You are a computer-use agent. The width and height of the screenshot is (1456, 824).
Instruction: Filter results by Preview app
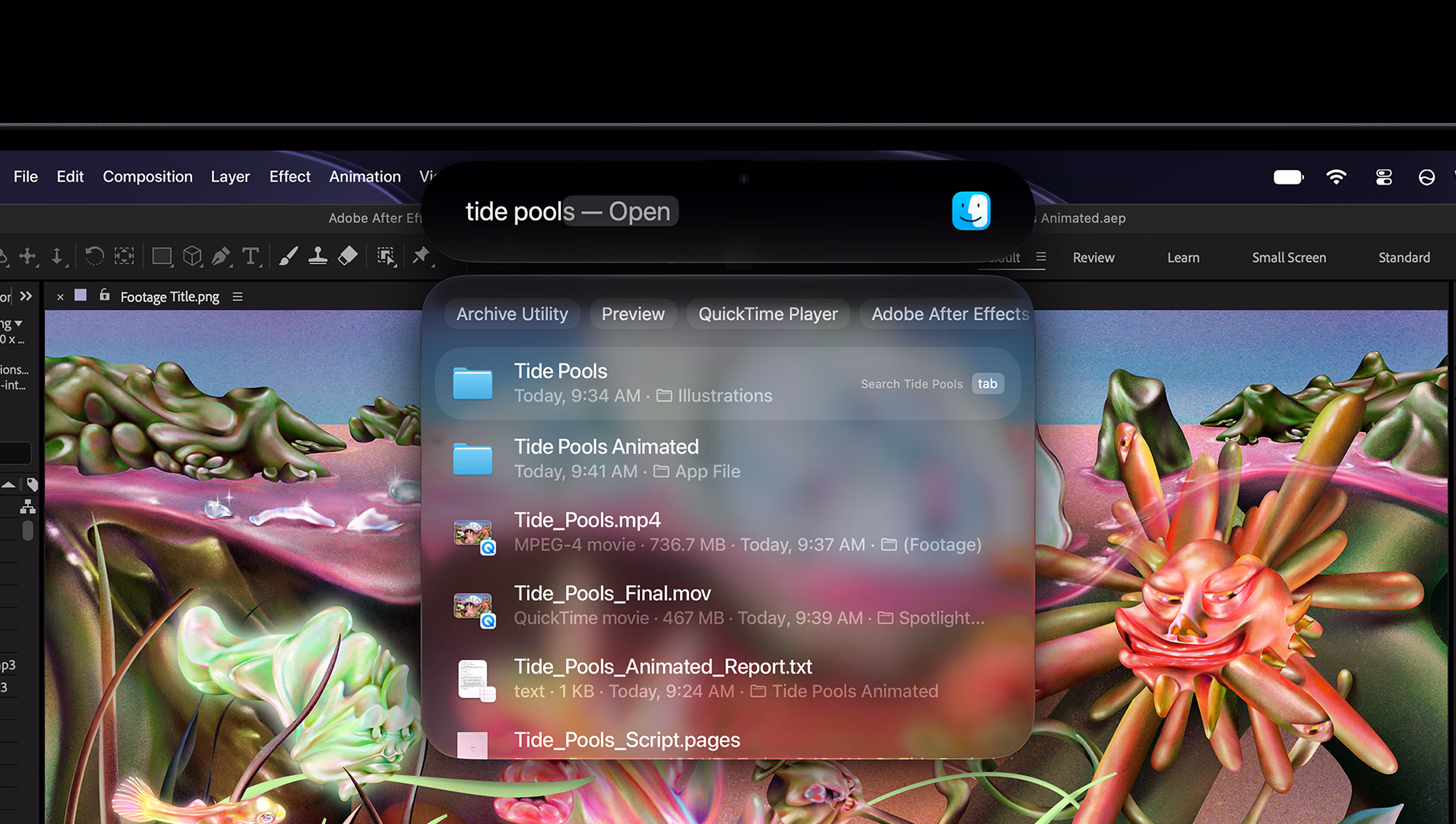pos(633,314)
